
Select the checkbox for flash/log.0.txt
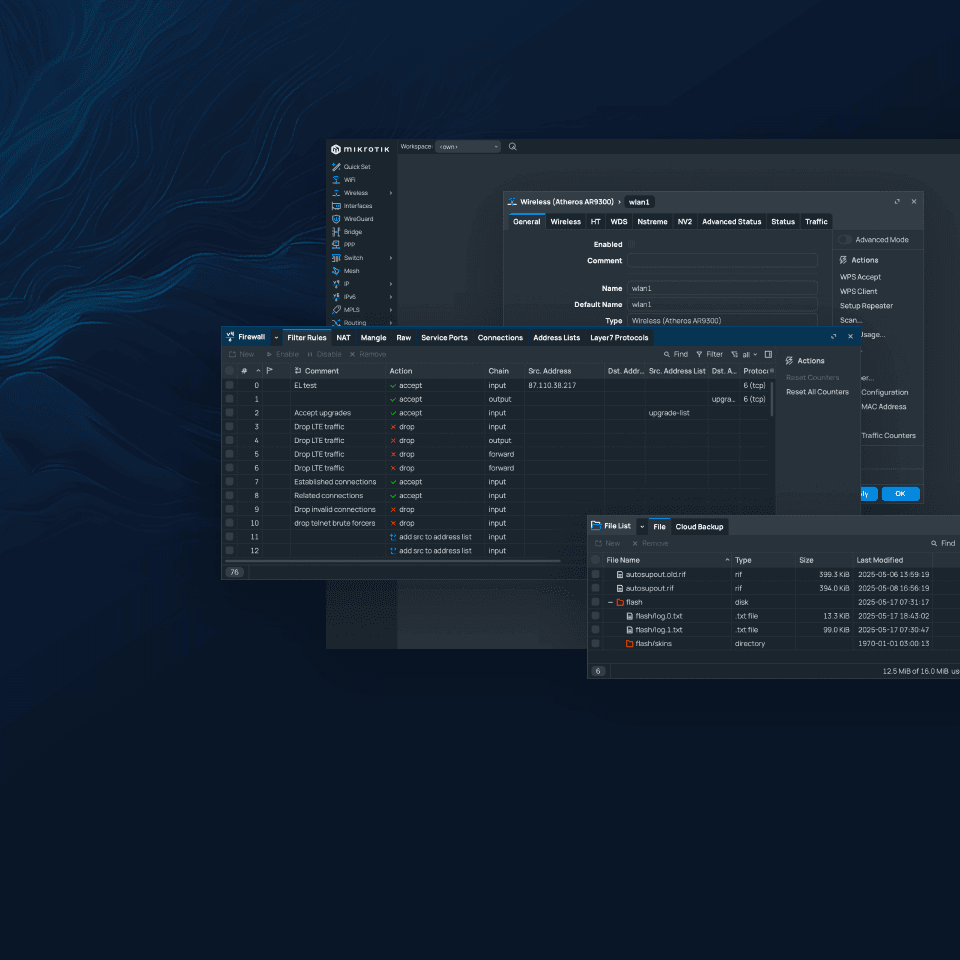coord(594,616)
